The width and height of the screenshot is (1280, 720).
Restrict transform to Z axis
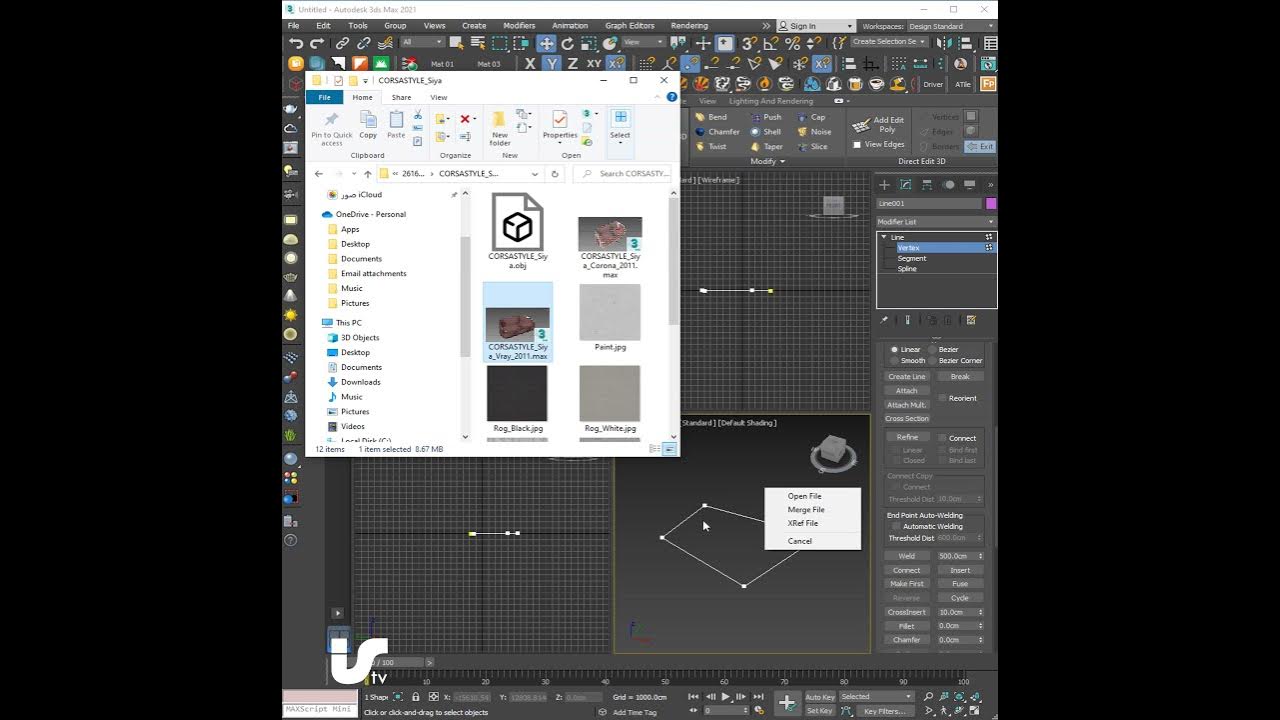[573, 63]
